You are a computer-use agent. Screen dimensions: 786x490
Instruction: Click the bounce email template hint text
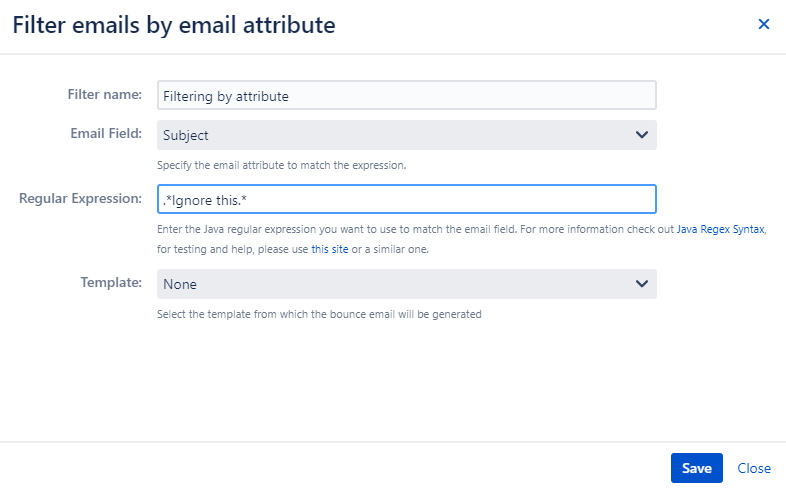coord(319,314)
